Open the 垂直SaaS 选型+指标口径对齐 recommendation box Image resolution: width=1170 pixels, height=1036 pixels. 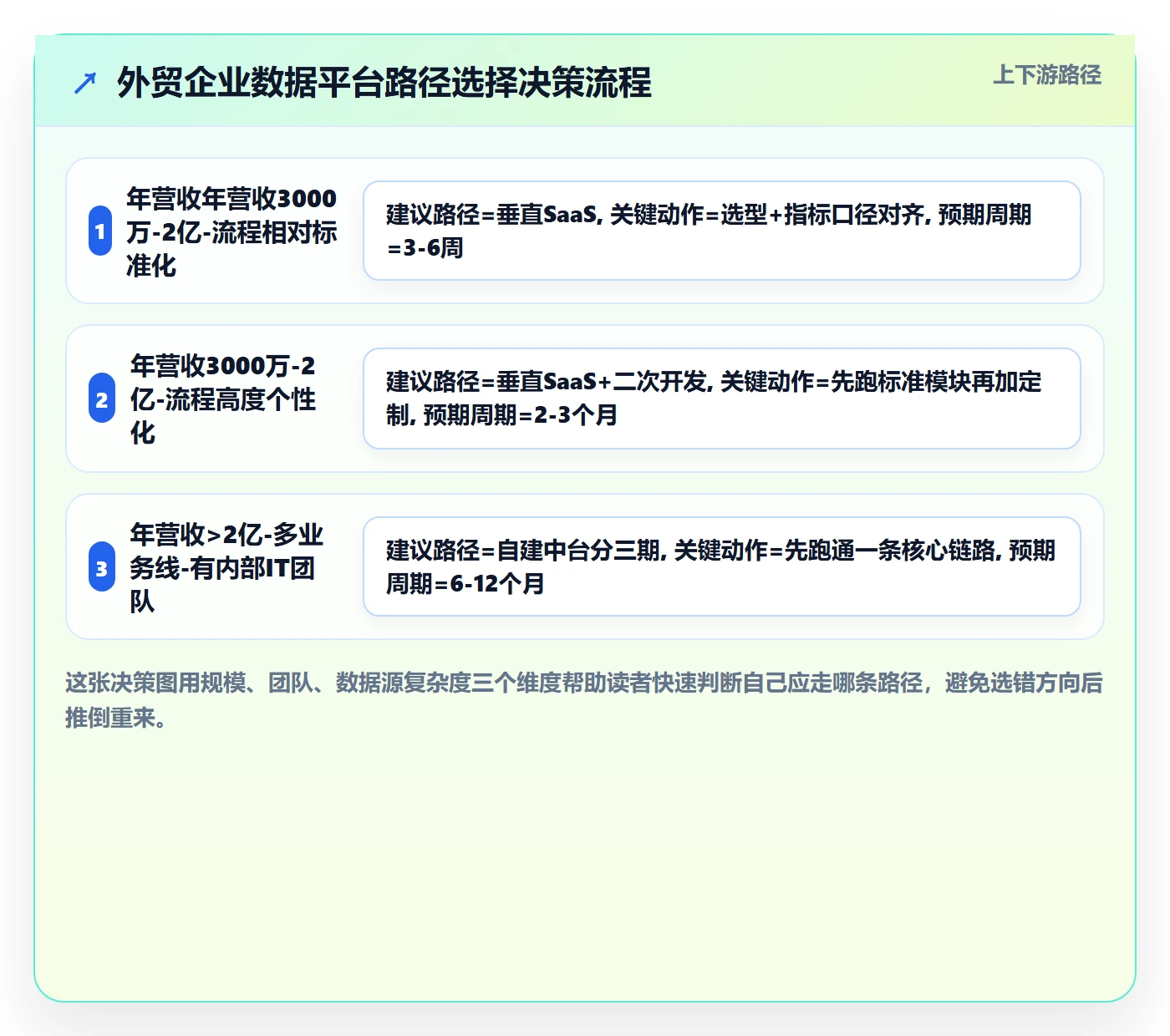click(x=722, y=231)
